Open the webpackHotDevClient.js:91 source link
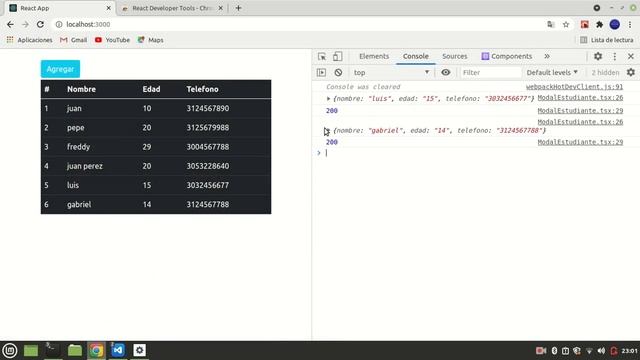Screen dimensions: 640x360 [x=574, y=87]
